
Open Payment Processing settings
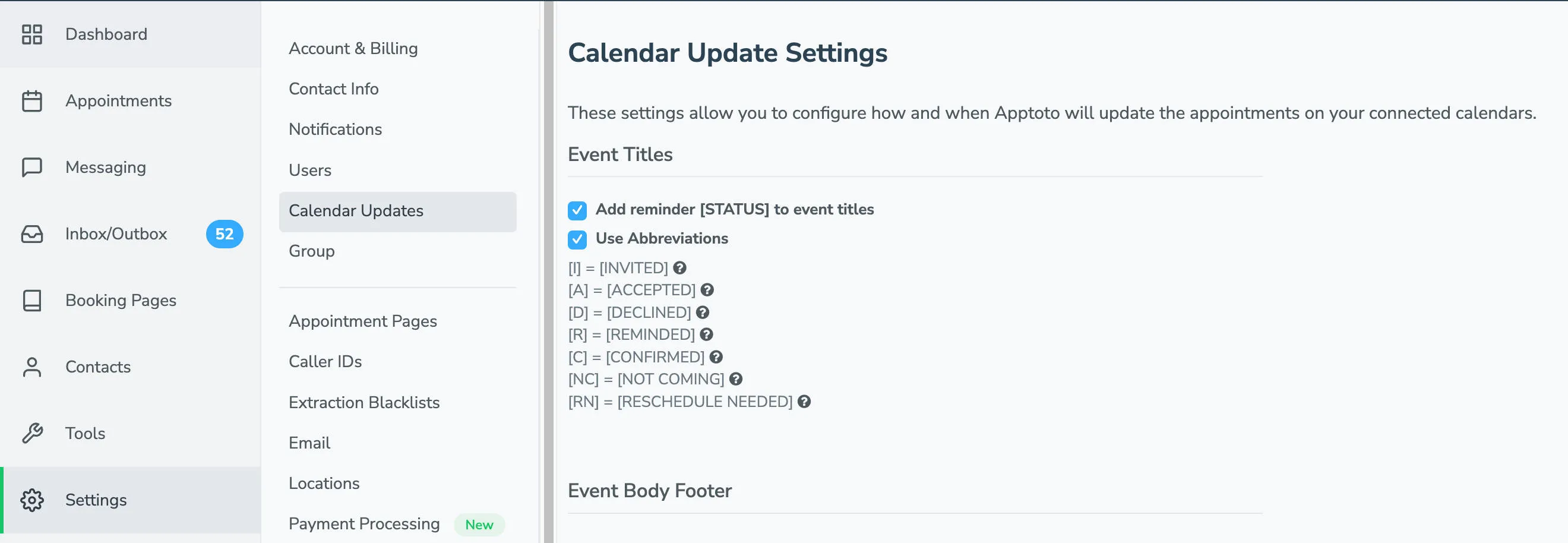(x=364, y=523)
